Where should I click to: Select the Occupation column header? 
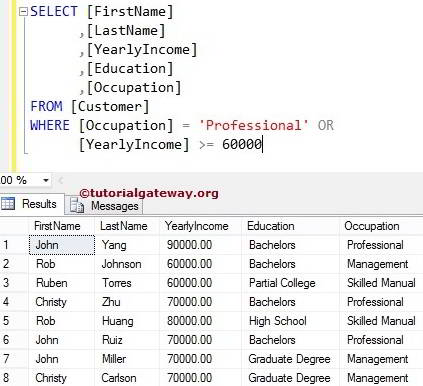(381, 226)
